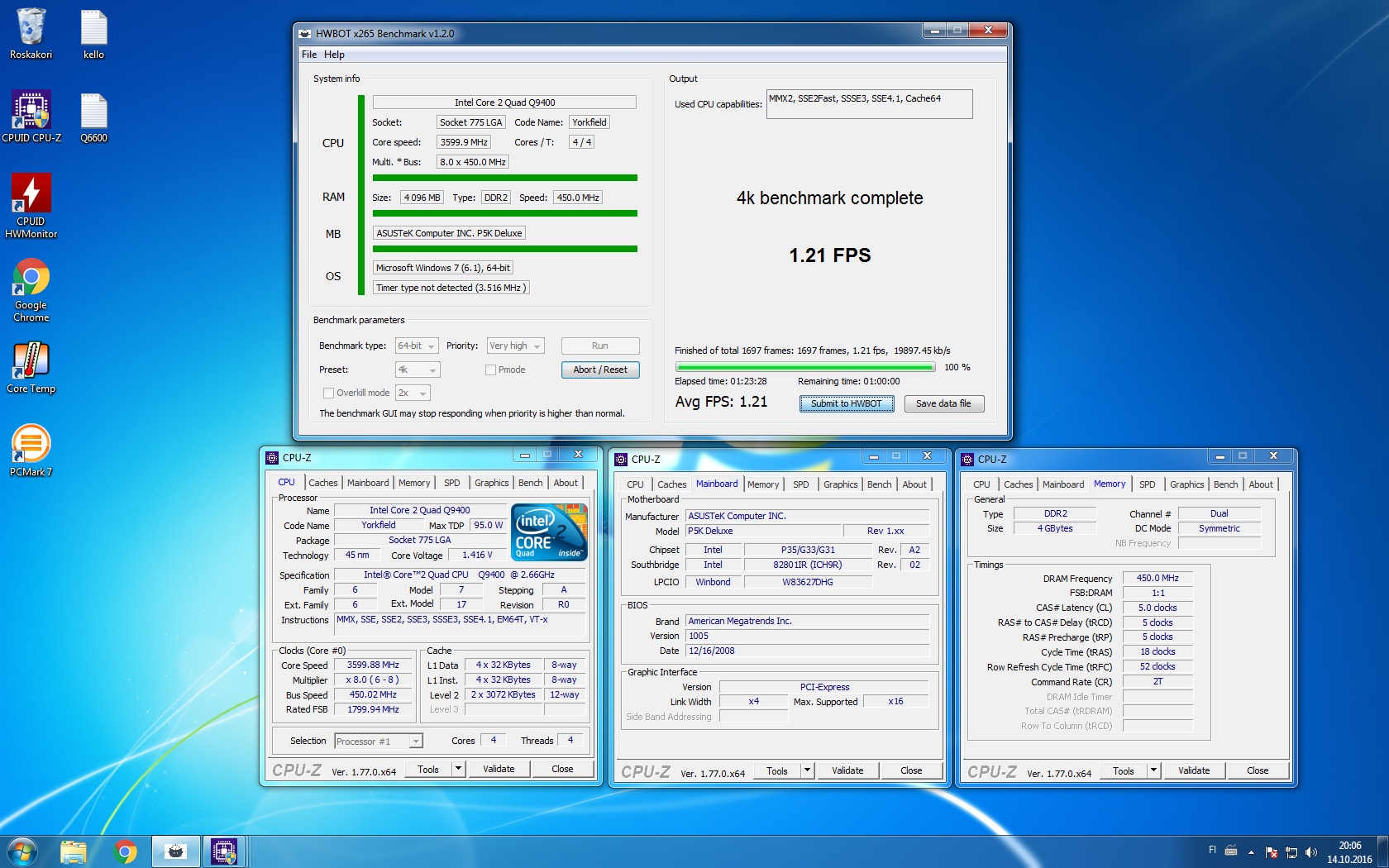1389x868 pixels.
Task: Open the Q6600 file on desktop
Action: 93,117
